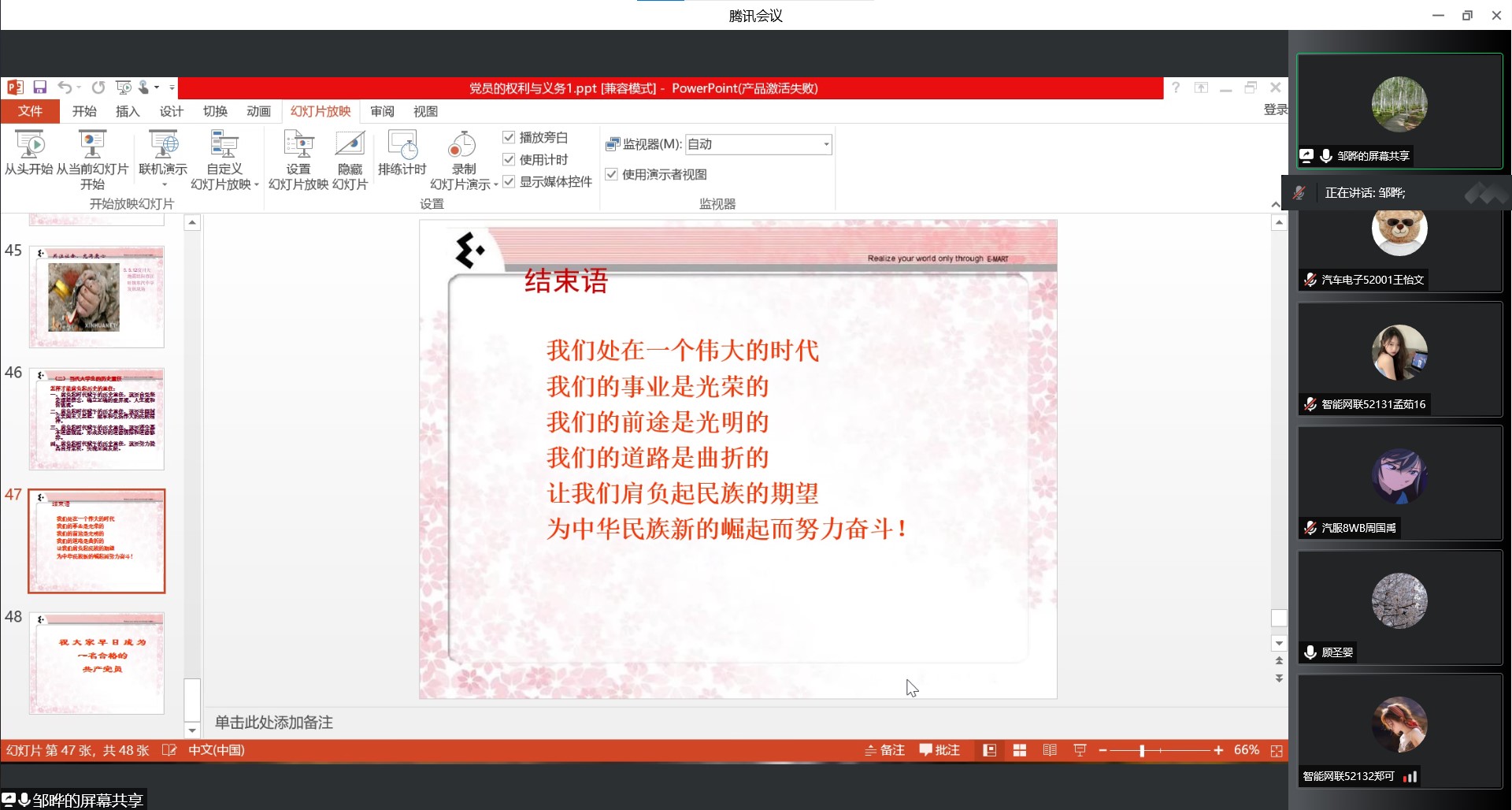The image size is (1512, 810).
Task: Click the Notes (备注) button in status bar
Action: pyautogui.click(x=884, y=751)
